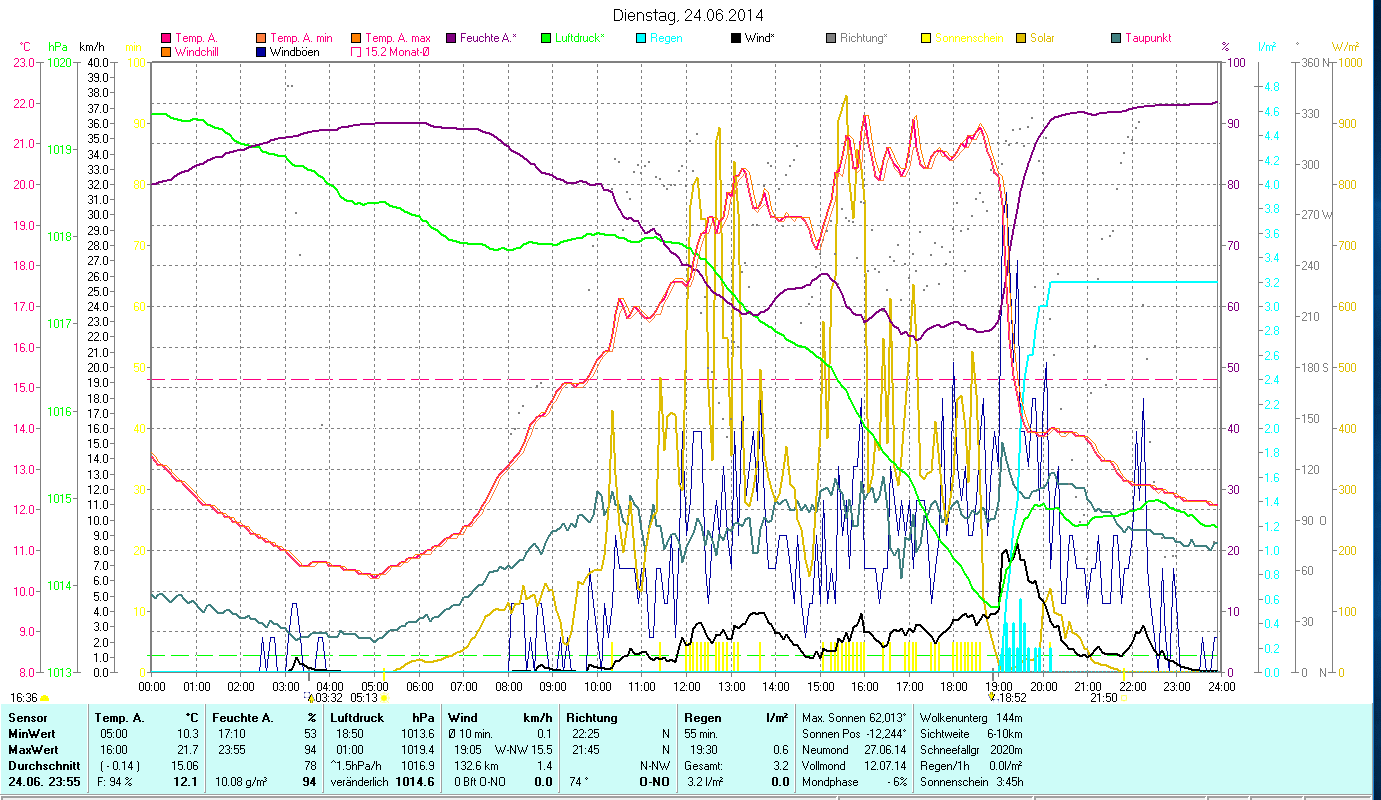The width and height of the screenshot is (1381, 800).
Task: Choose the teal Taupunkt legend swatch
Action: pyautogui.click(x=1115, y=38)
